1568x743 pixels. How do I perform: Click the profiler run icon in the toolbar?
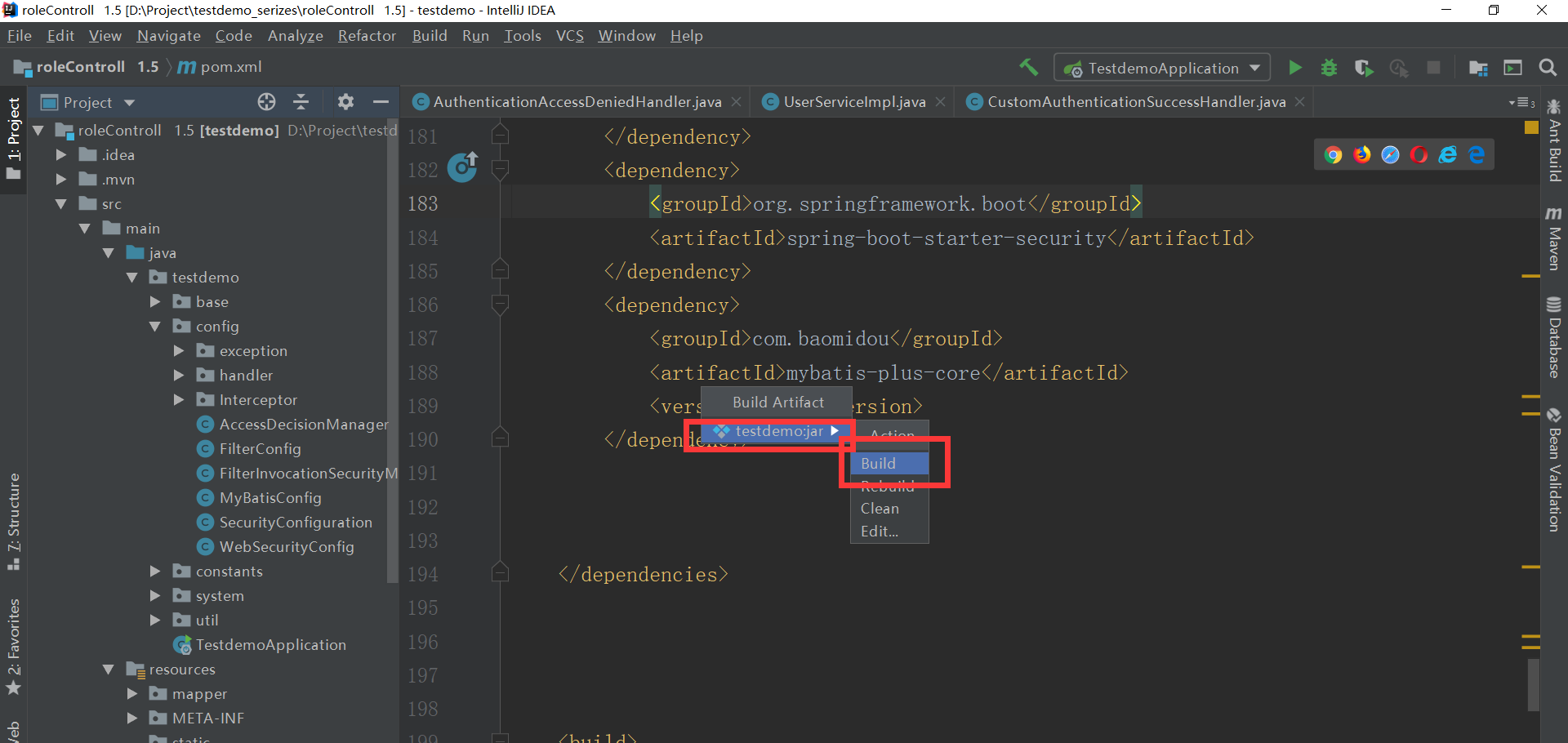1399,68
